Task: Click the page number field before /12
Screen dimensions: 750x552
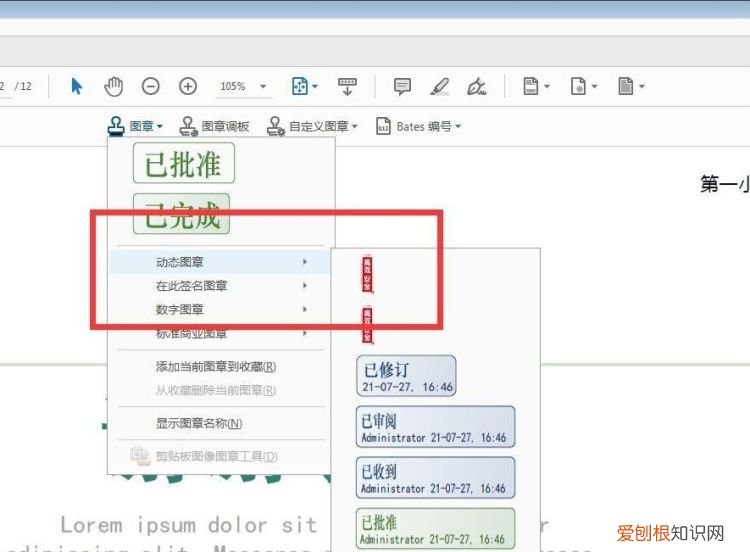Action: coord(5,87)
